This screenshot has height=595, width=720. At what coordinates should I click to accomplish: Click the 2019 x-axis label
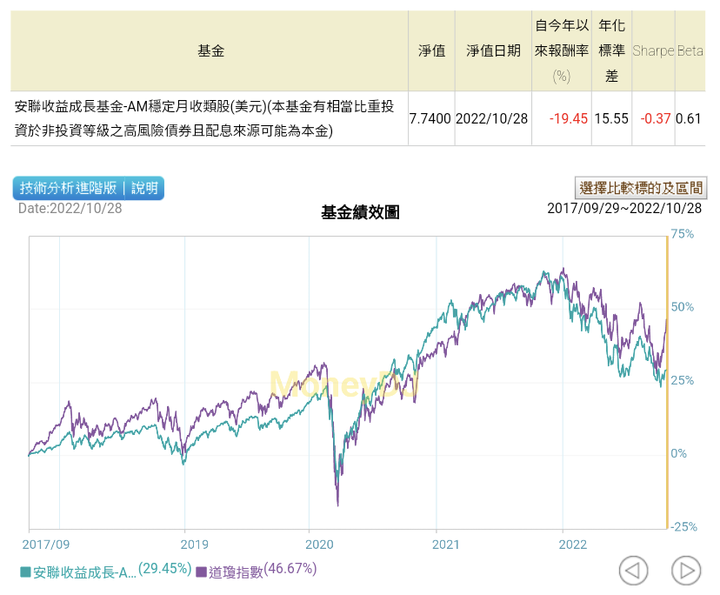[194, 544]
